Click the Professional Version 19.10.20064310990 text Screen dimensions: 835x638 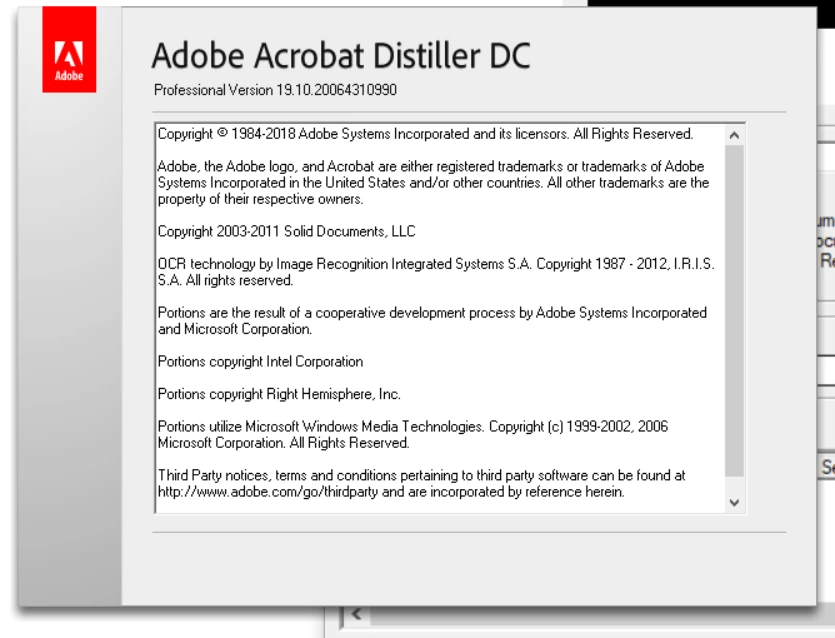[x=275, y=90]
